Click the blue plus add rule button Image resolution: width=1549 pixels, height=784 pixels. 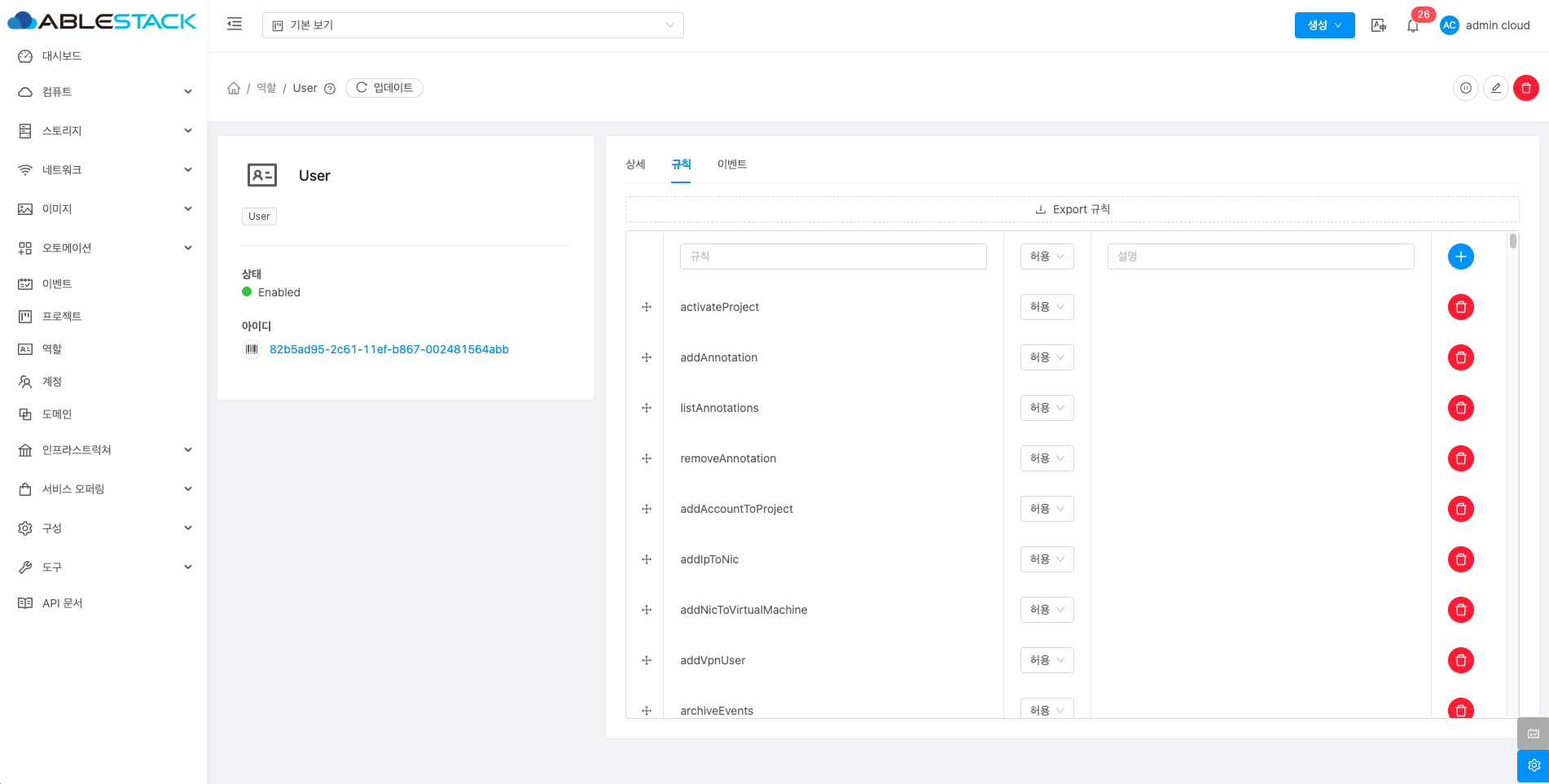(1460, 256)
